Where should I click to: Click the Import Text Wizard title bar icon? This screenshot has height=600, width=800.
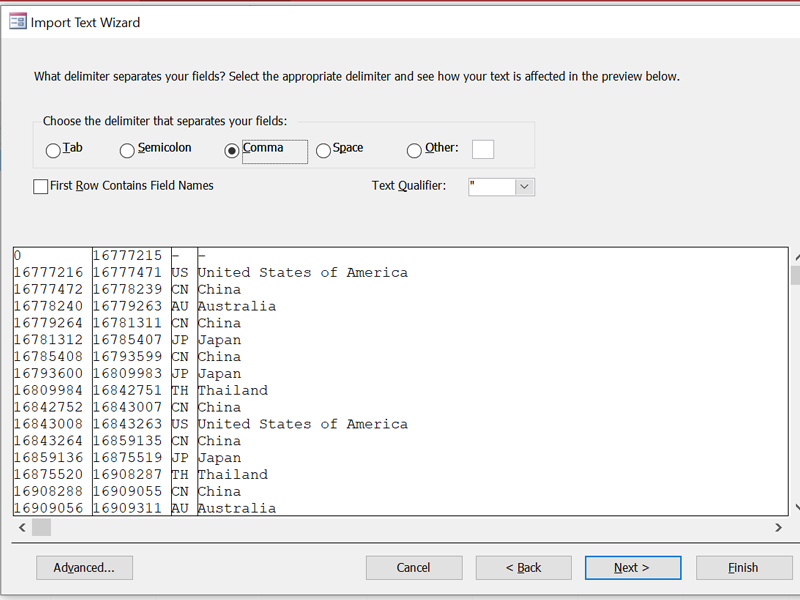coord(17,21)
